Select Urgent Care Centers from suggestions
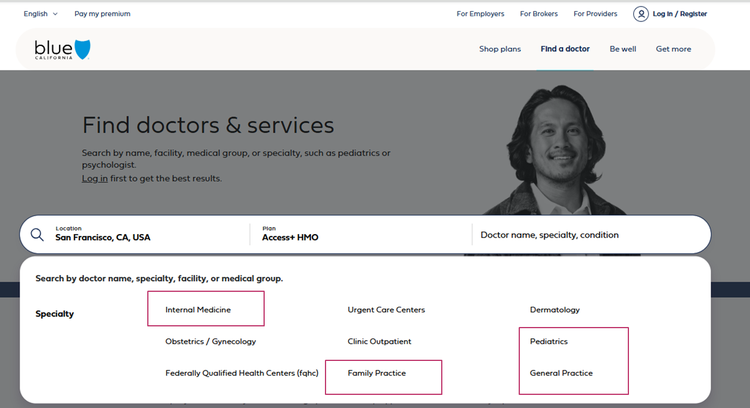Image resolution: width=750 pixels, height=408 pixels. 386,310
